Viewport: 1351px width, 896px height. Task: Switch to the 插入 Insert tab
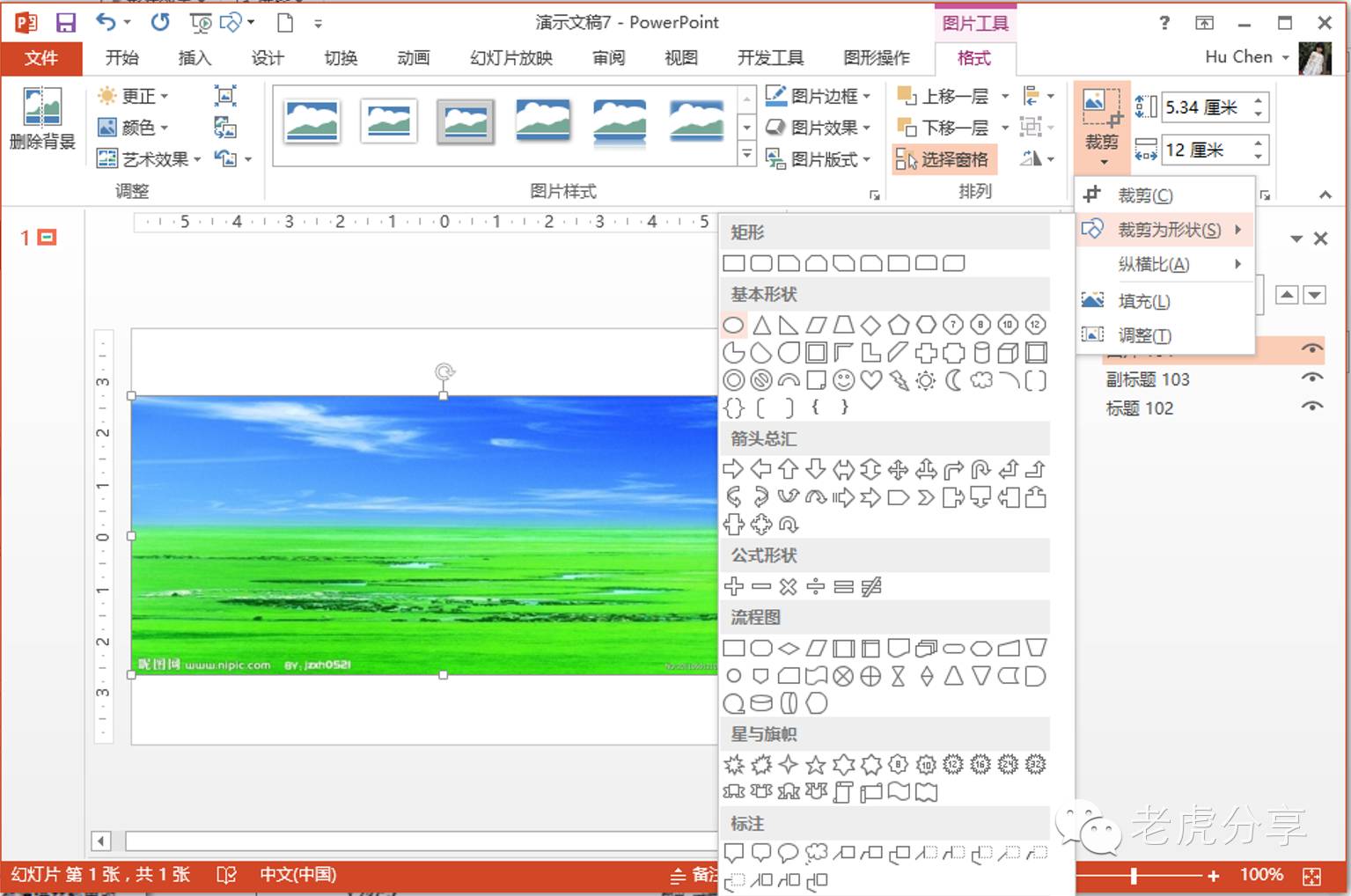(x=195, y=58)
